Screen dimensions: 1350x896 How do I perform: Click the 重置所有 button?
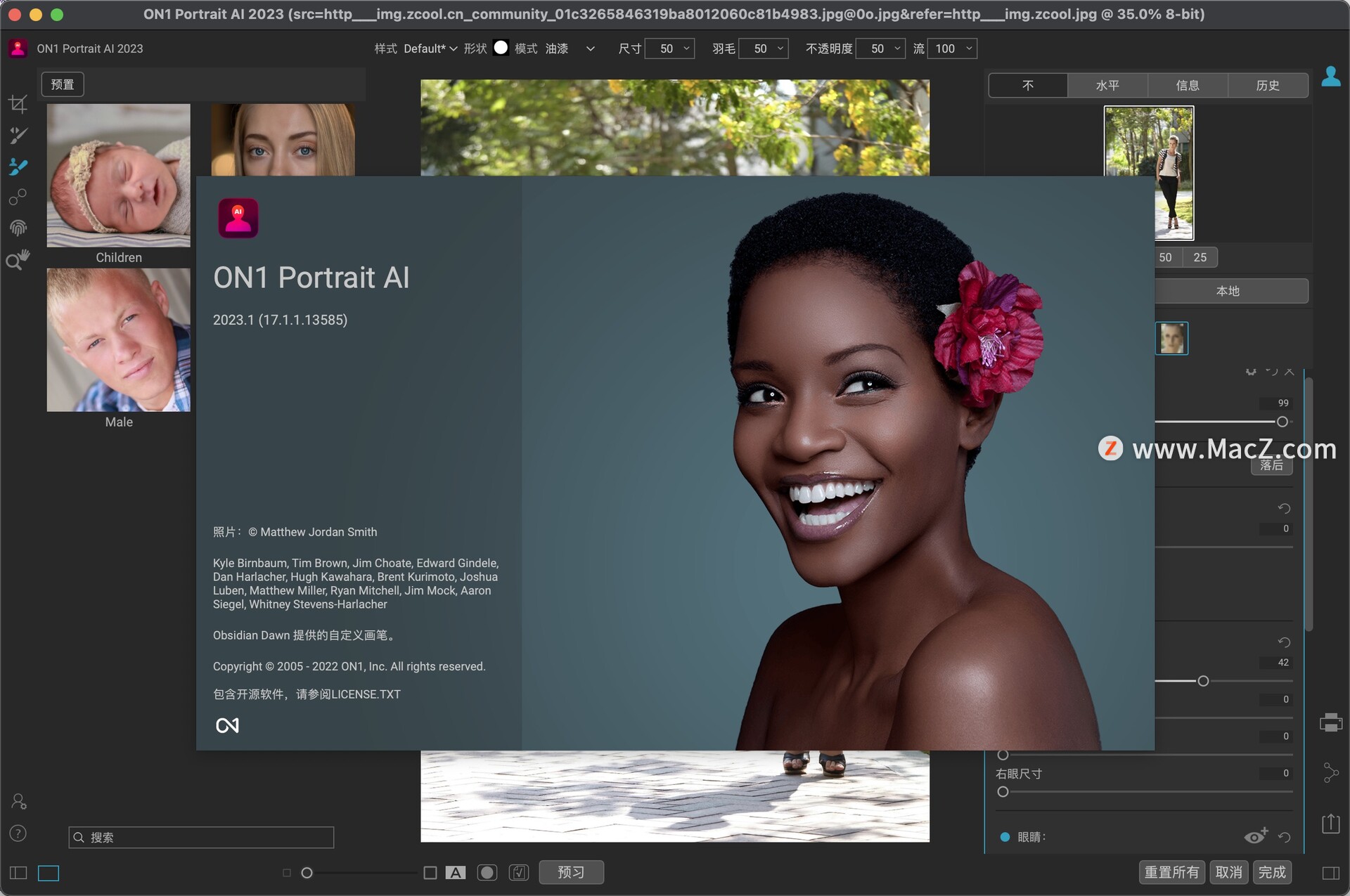1171,871
